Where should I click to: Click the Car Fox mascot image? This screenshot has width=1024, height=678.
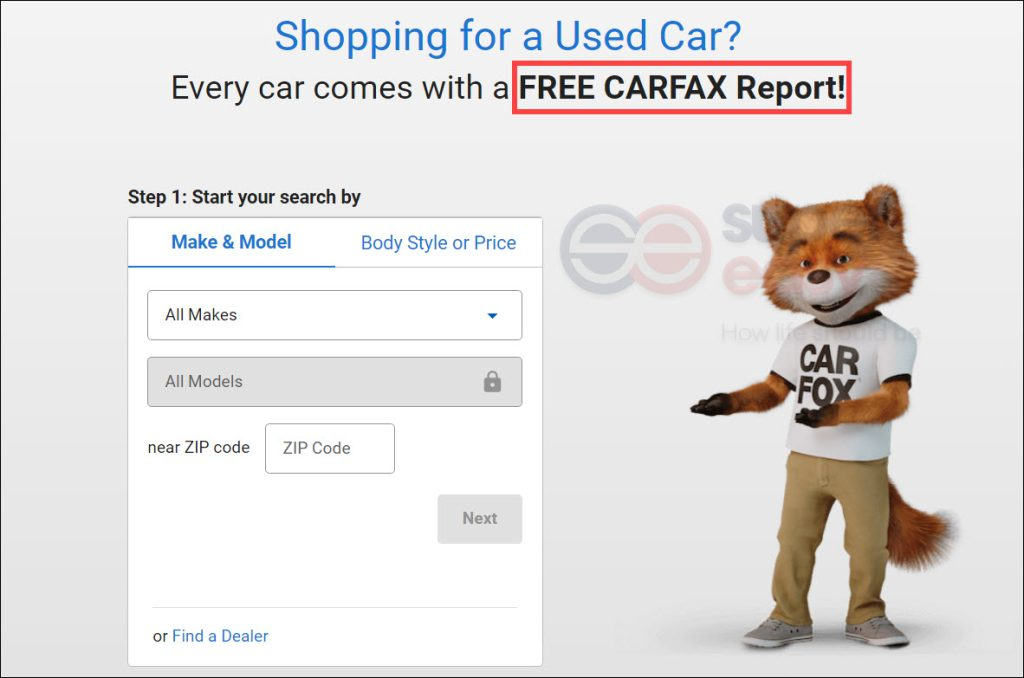tap(824, 417)
